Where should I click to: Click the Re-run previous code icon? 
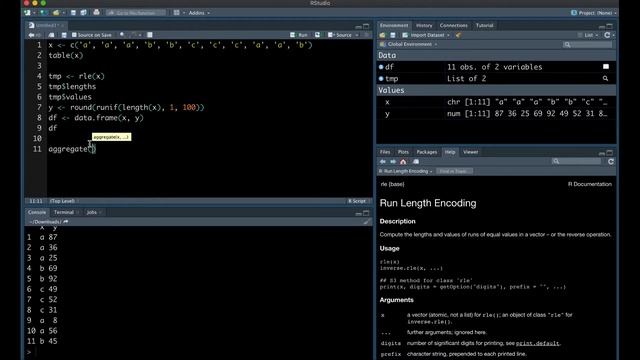coord(317,35)
